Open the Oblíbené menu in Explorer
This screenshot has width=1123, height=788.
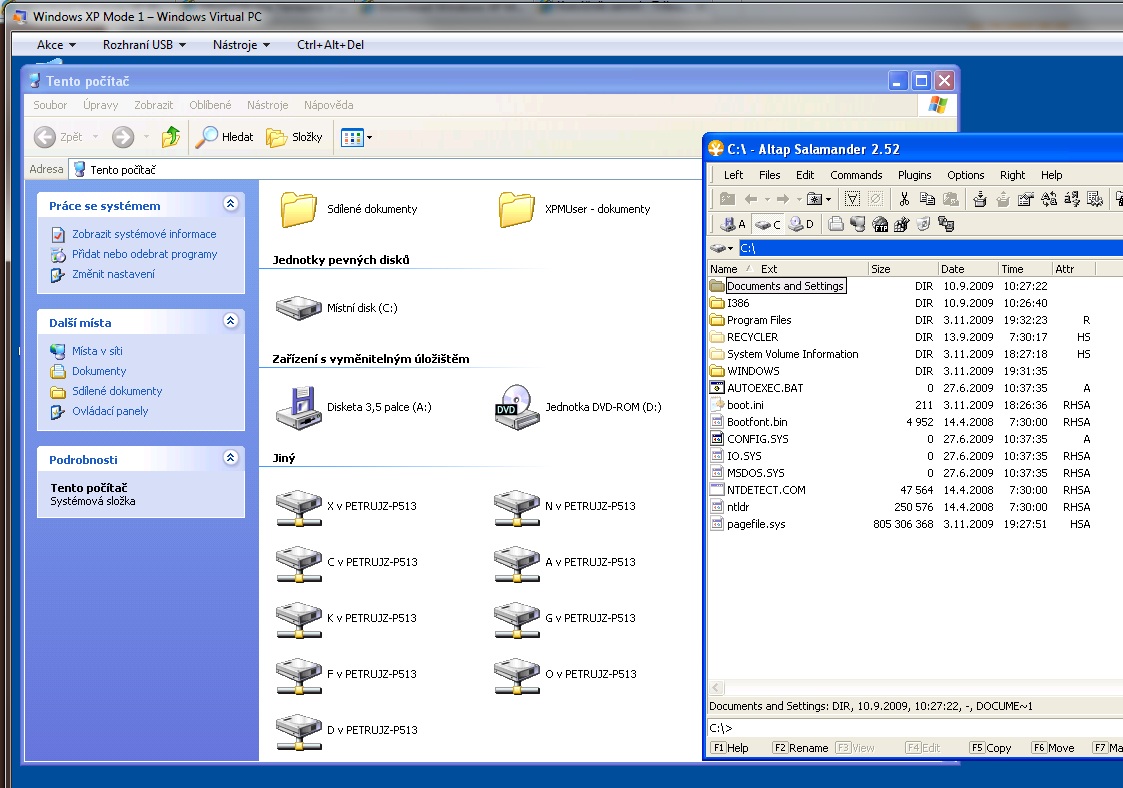pos(210,105)
